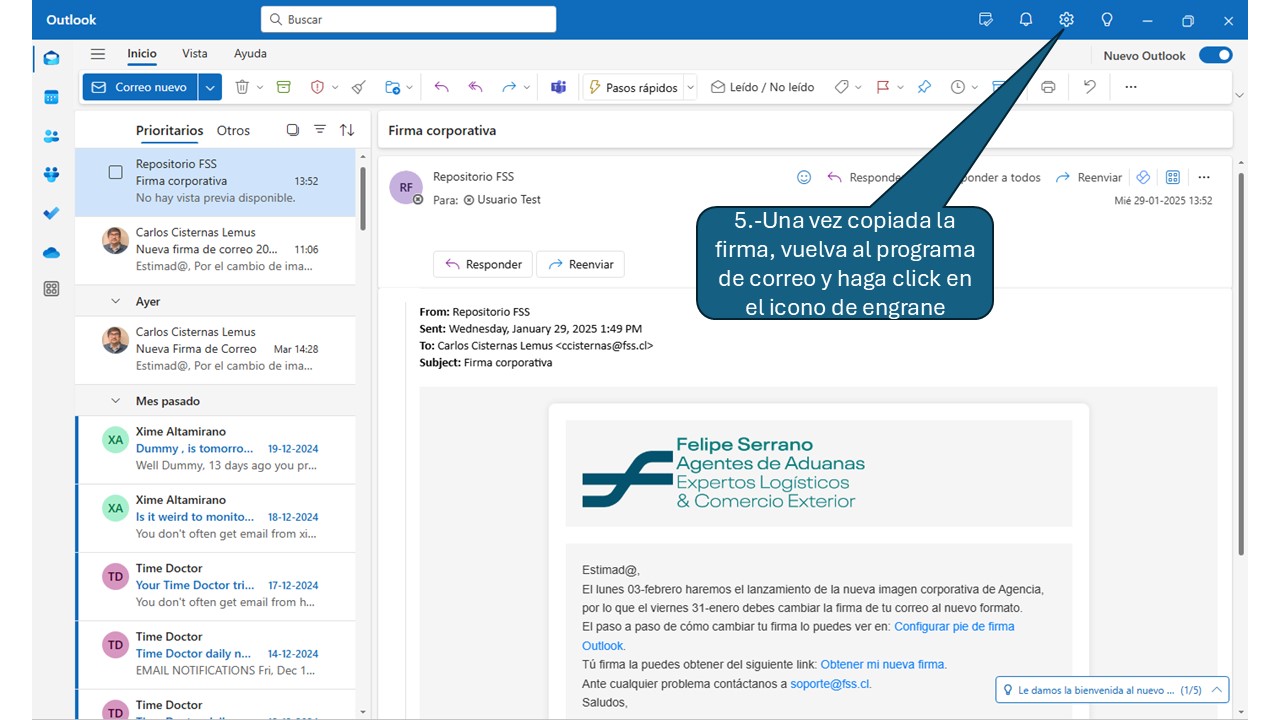
Task: Open forward options dropdown in toolbar
Action: [527, 88]
